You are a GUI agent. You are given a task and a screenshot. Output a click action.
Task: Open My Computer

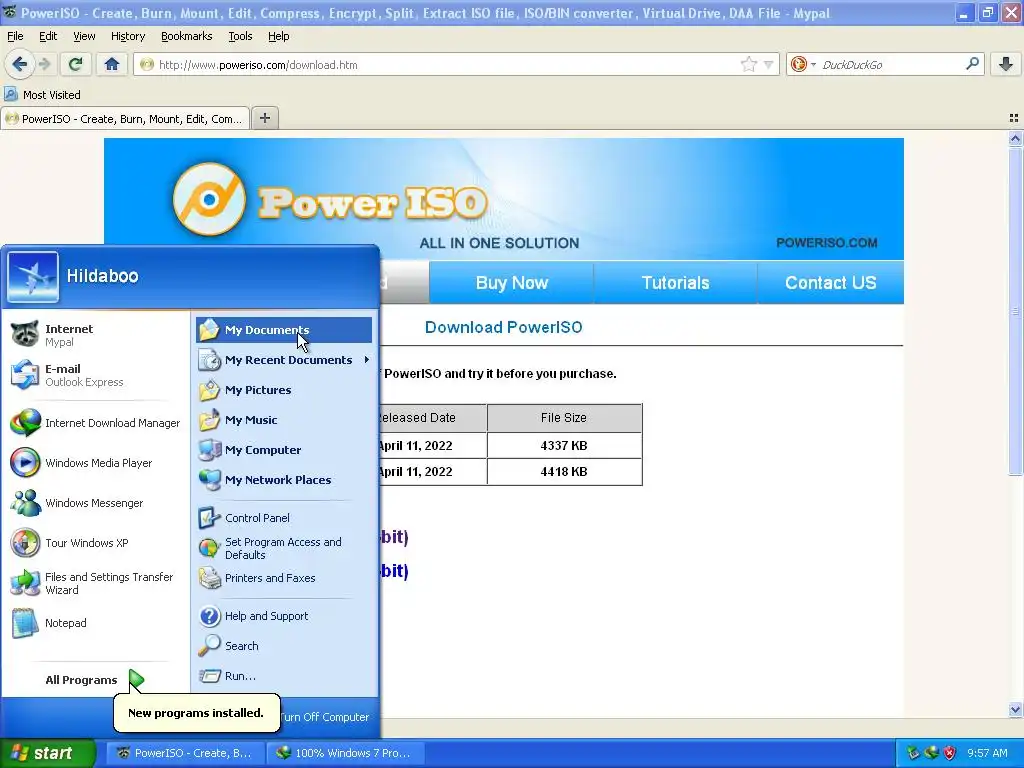pos(284,450)
